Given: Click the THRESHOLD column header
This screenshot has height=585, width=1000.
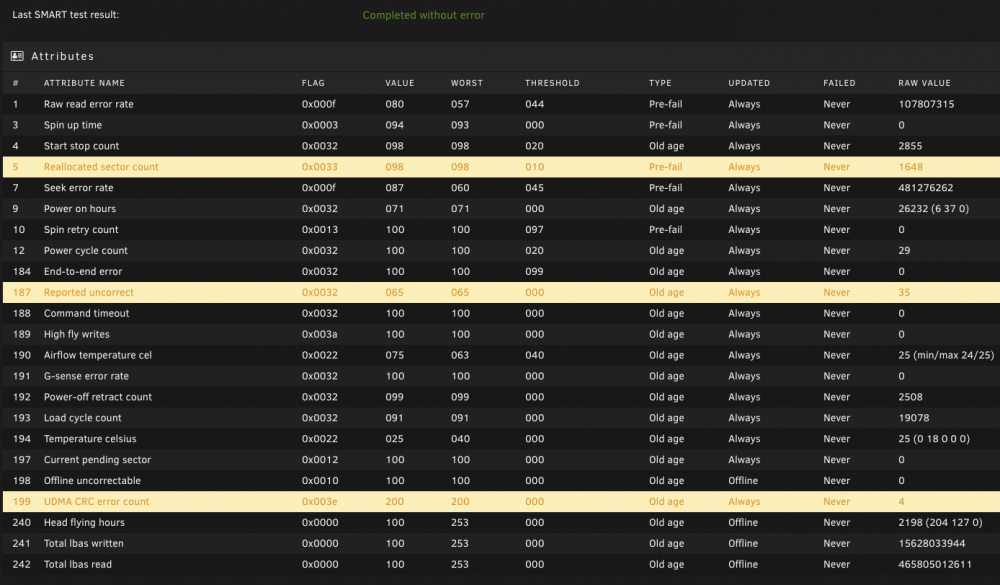Looking at the screenshot, I should point(552,83).
